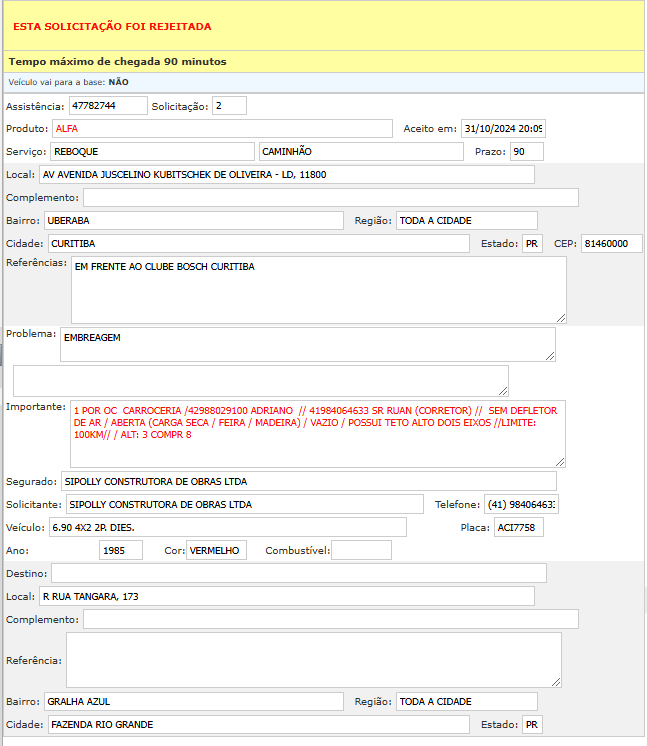This screenshot has height=746, width=647.
Task: Select the CAMINHÃO service type field
Action: click(x=361, y=152)
